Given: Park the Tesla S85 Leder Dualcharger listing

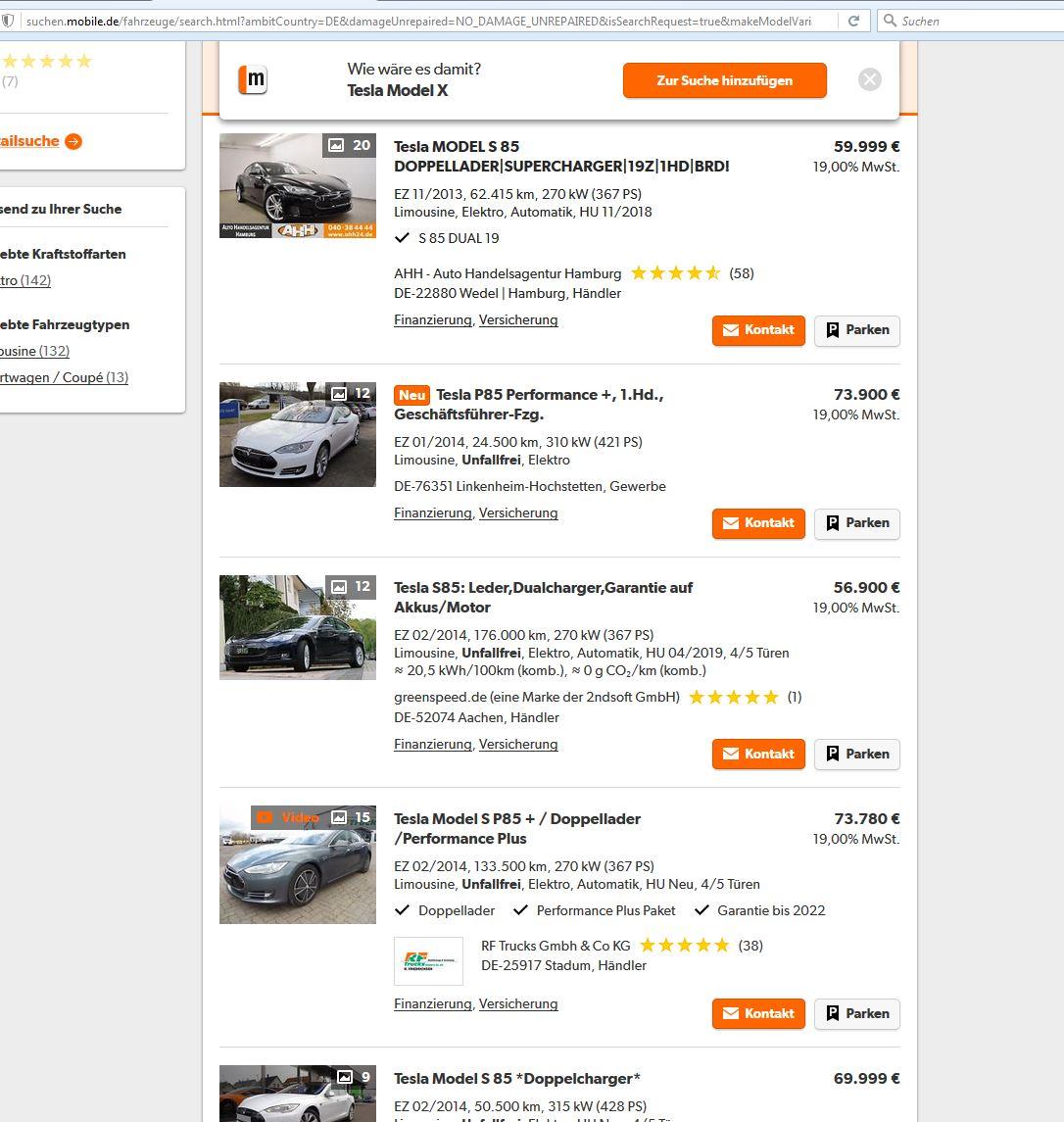Looking at the screenshot, I should point(856,755).
